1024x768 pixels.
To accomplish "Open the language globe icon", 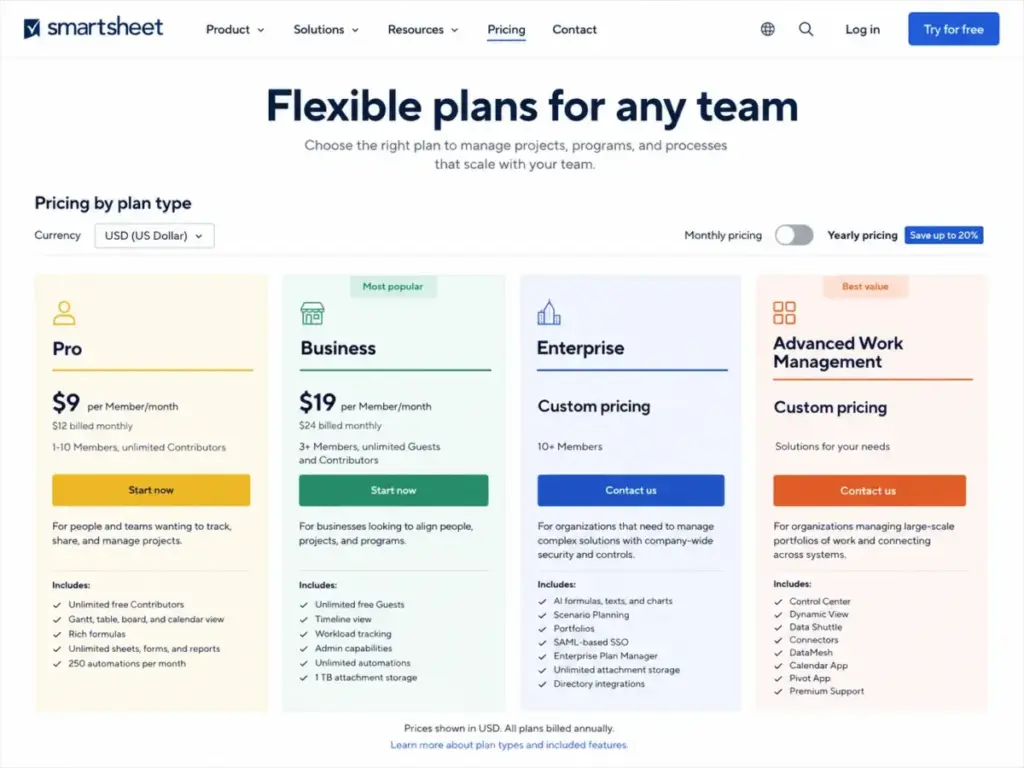I will pos(768,29).
